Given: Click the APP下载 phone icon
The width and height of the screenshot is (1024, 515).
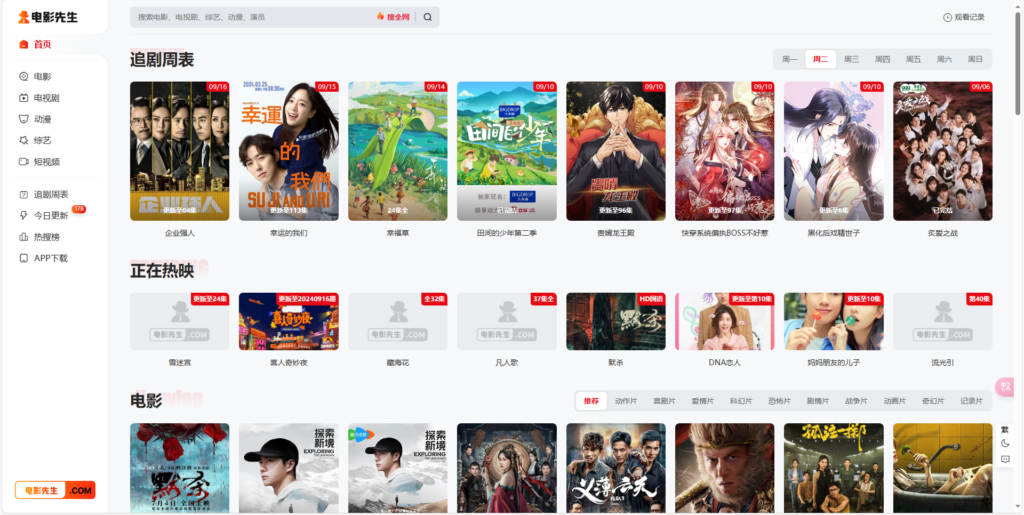Looking at the screenshot, I should (x=24, y=258).
